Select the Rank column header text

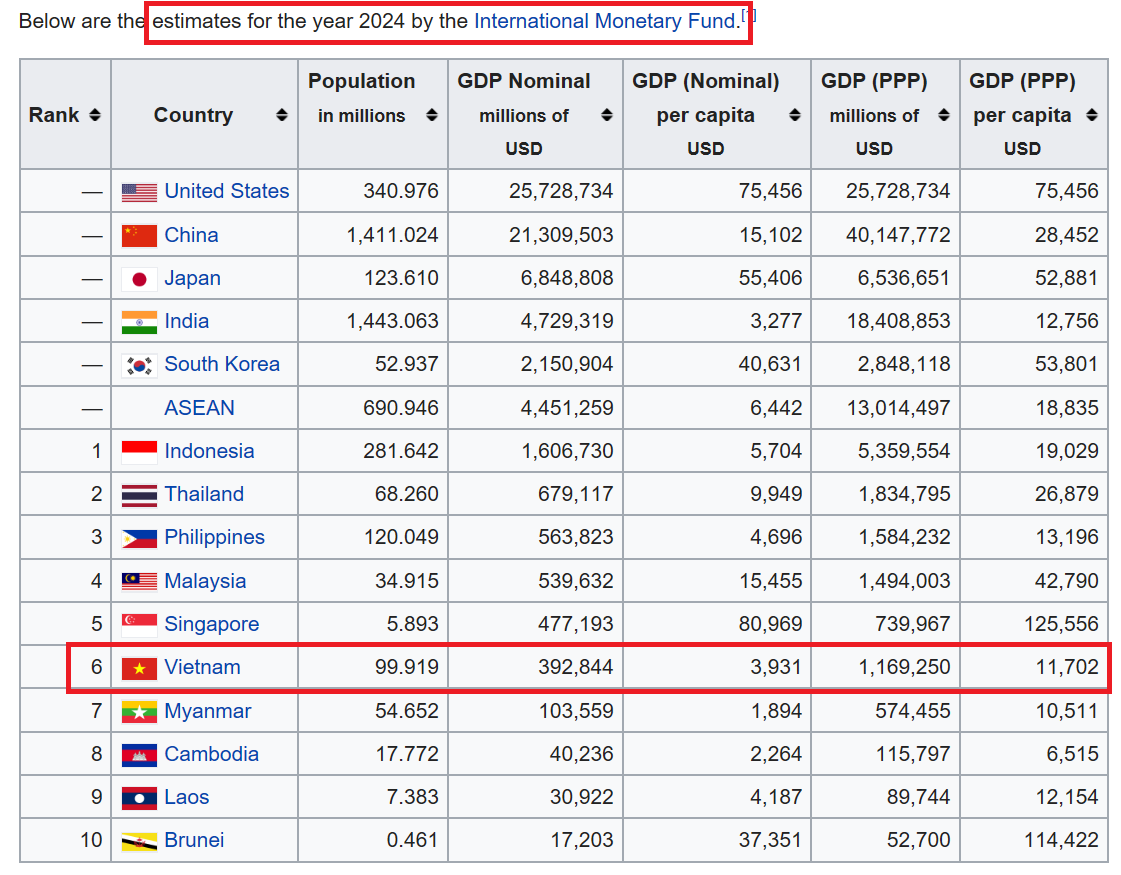pyautogui.click(x=54, y=115)
